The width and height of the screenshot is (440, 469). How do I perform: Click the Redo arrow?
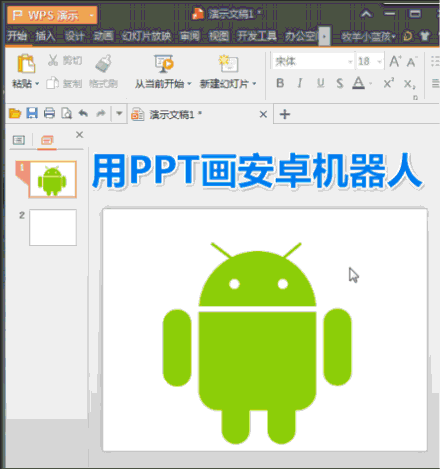tap(101, 114)
